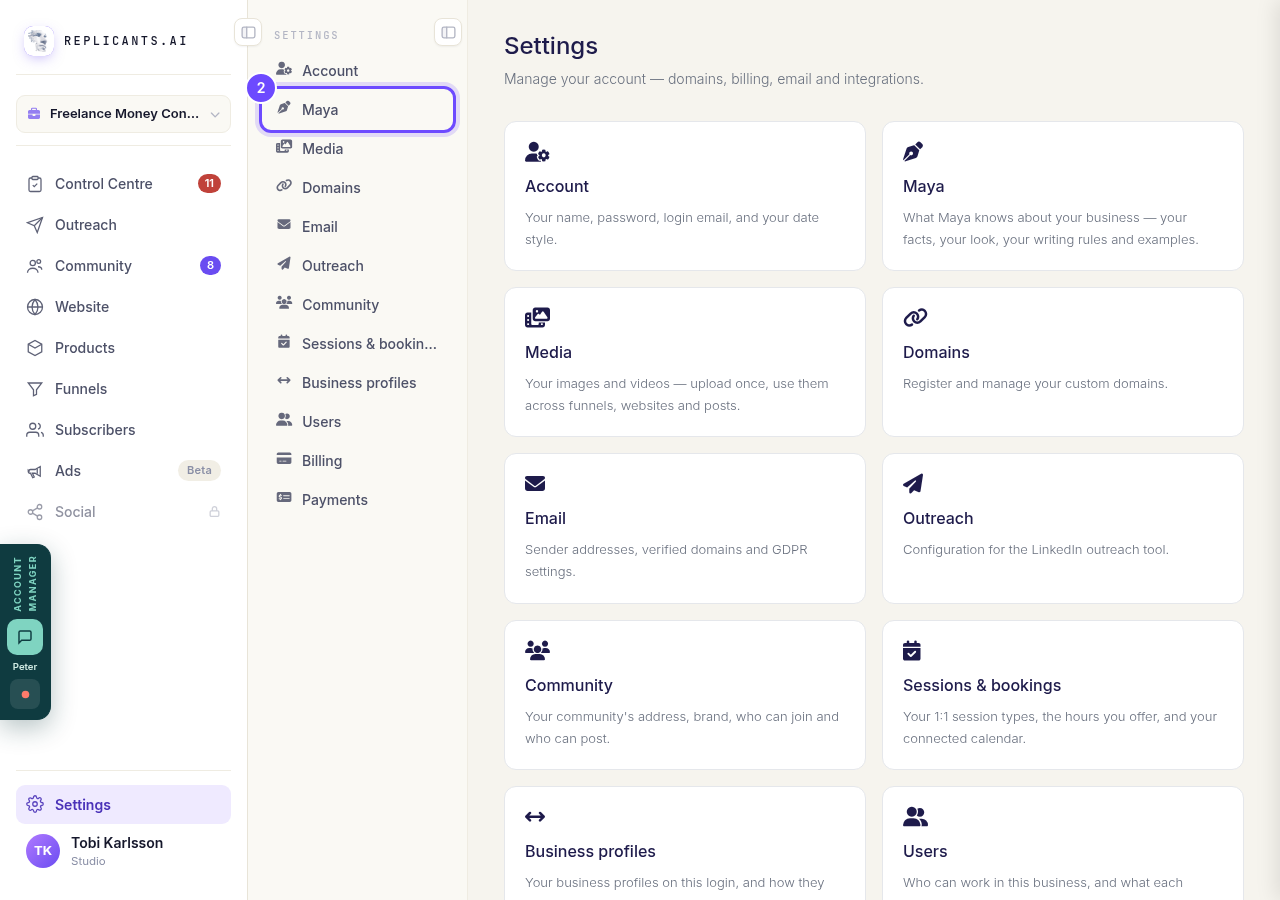Open the Freelance Money business switcher dropdown

(x=123, y=114)
